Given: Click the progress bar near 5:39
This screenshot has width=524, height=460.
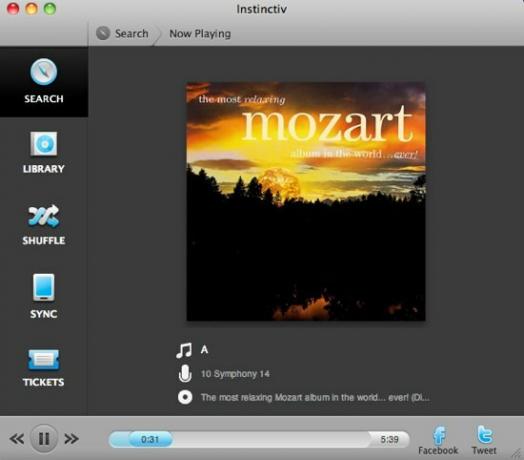Looking at the screenshot, I should [x=389, y=439].
